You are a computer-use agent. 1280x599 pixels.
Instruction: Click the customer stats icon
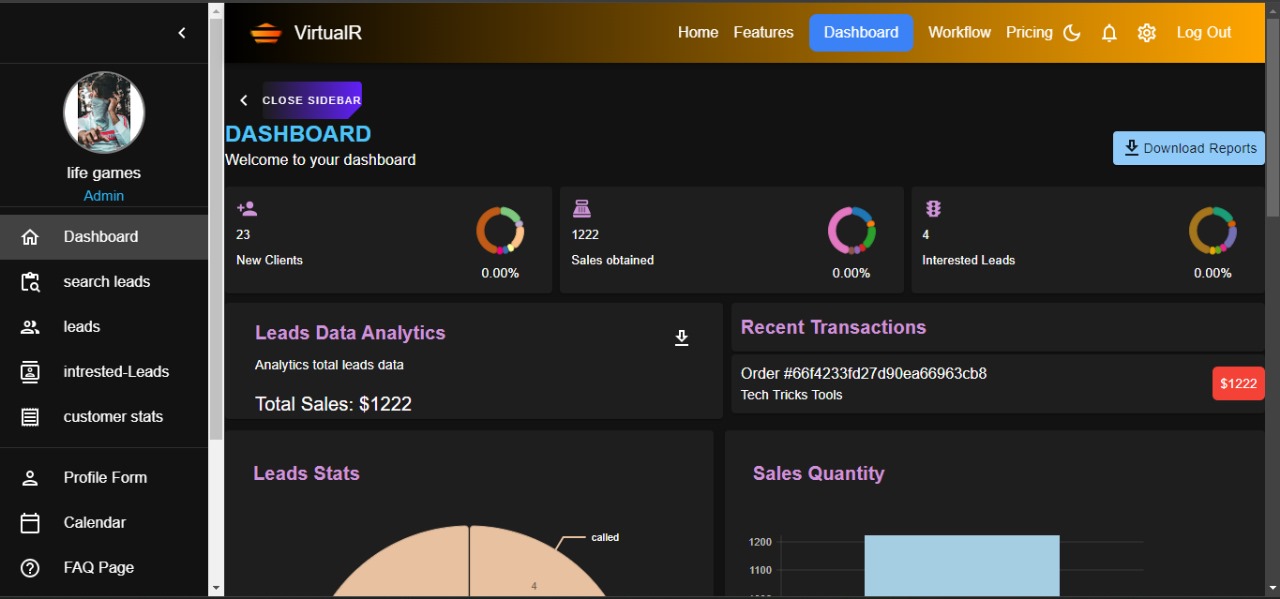tap(30, 417)
